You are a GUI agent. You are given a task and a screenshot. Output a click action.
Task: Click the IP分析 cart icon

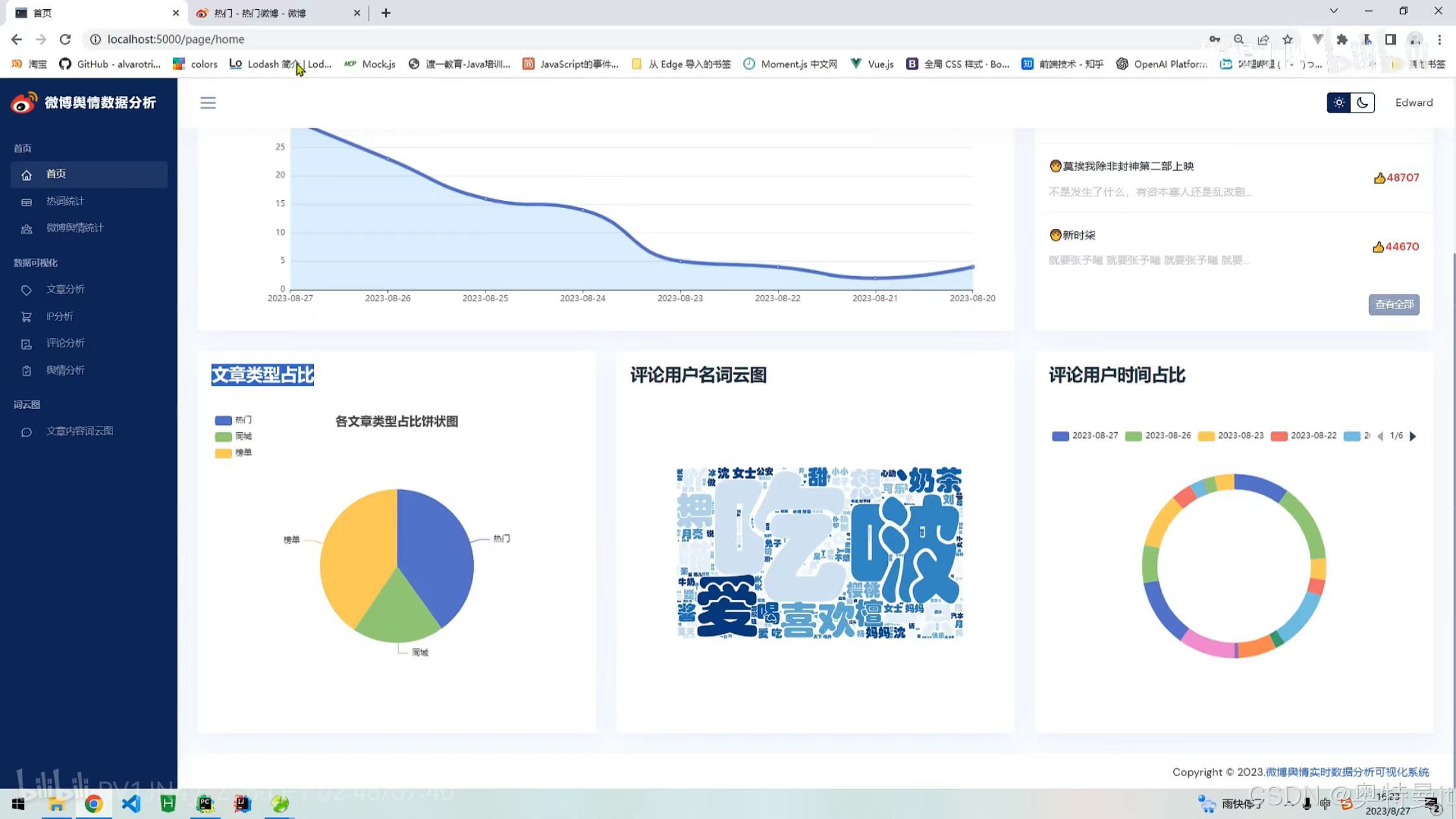point(26,317)
